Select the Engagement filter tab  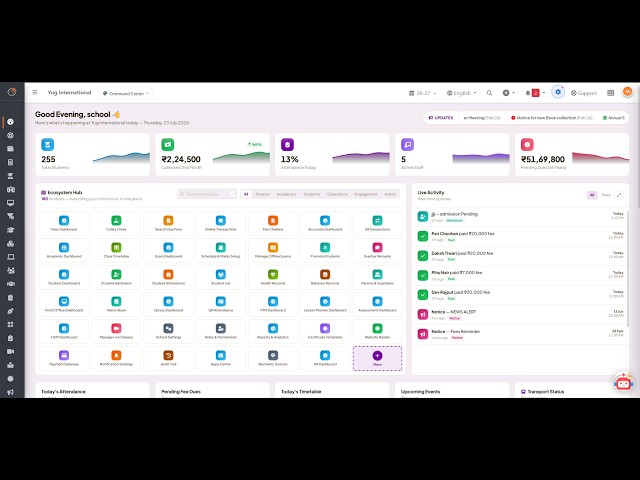coord(366,194)
